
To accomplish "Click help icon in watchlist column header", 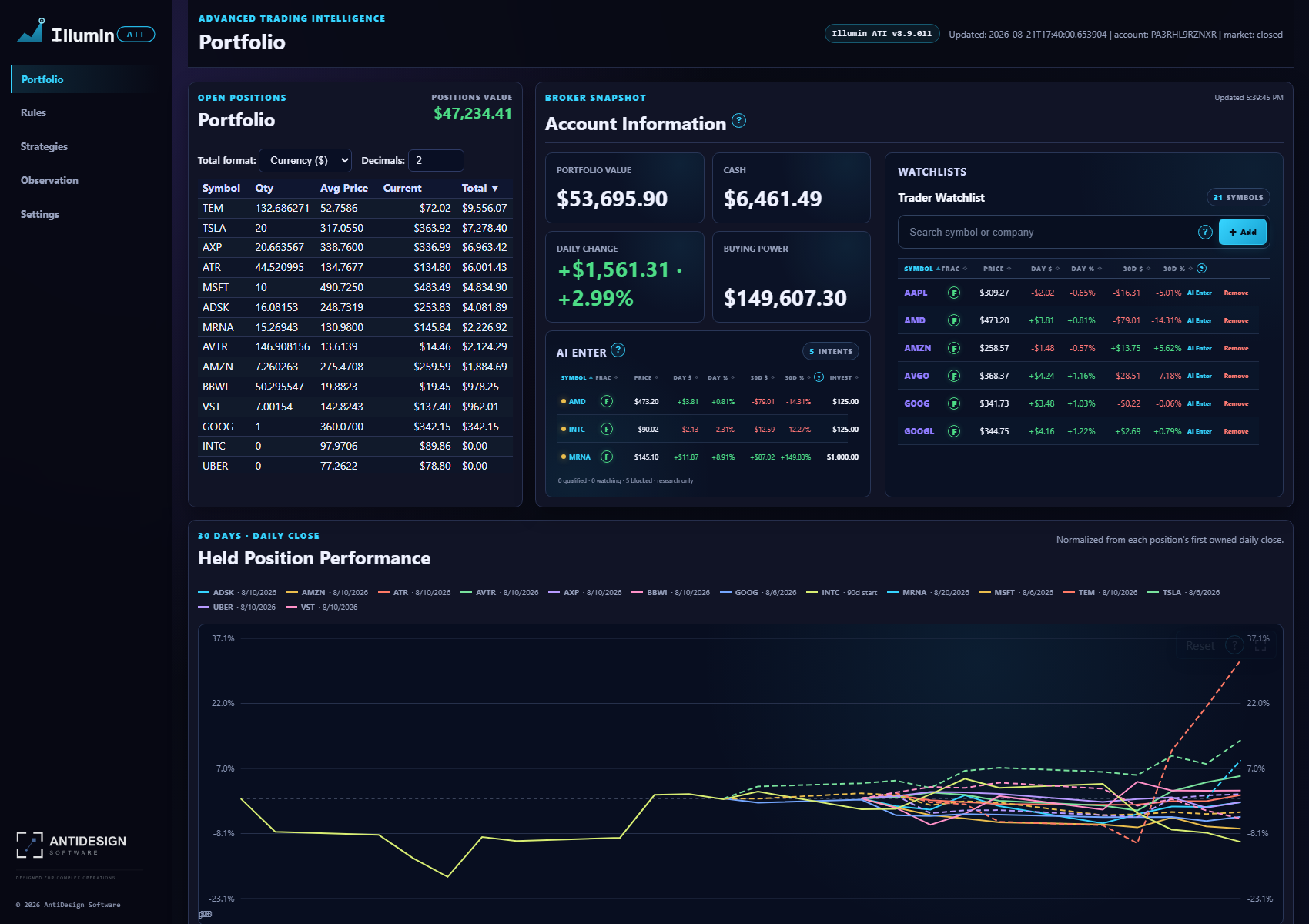I will point(1202,269).
